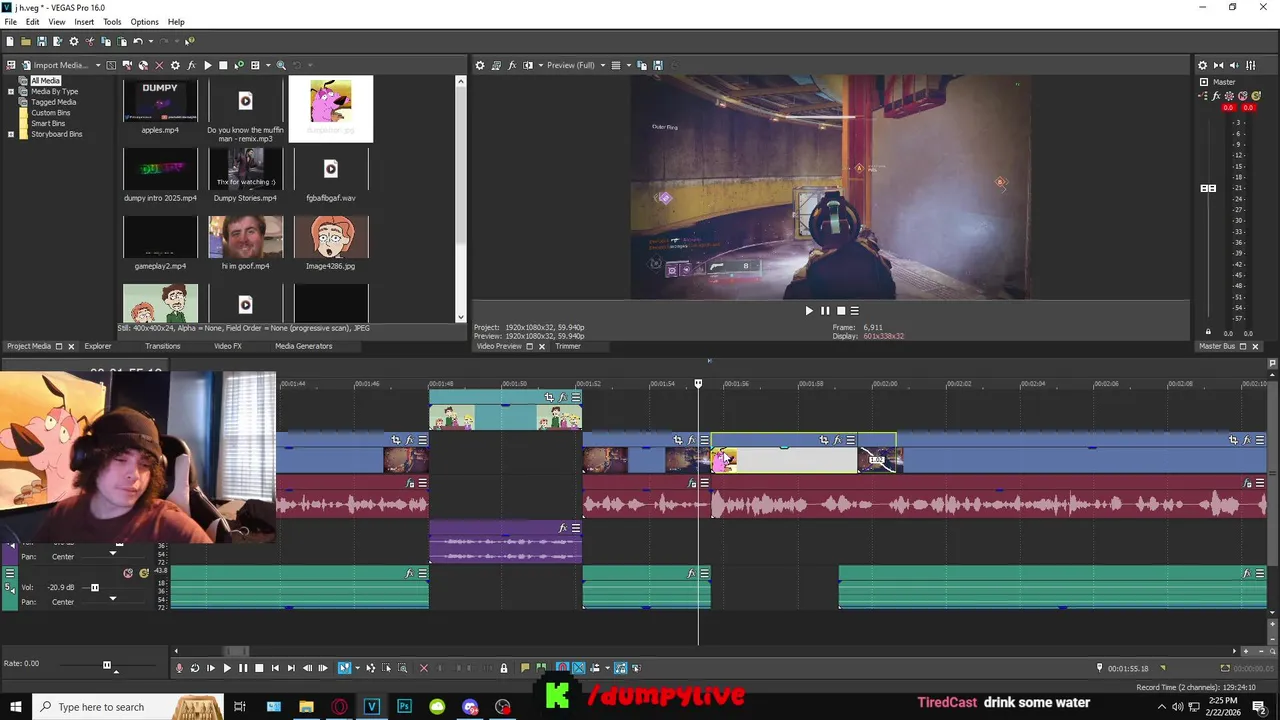Select the Zoom edit tool
Image resolution: width=1280 pixels, height=720 pixels.
click(x=402, y=668)
